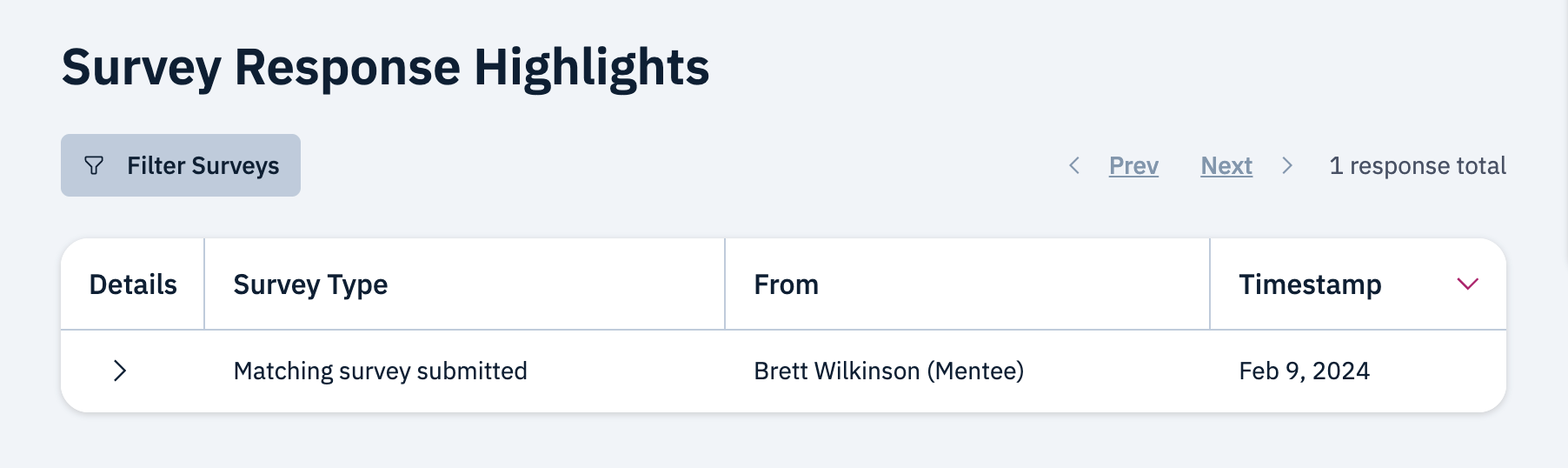The width and height of the screenshot is (1568, 468).
Task: Click the "Survey Response Highlights" heading
Action: (x=385, y=67)
